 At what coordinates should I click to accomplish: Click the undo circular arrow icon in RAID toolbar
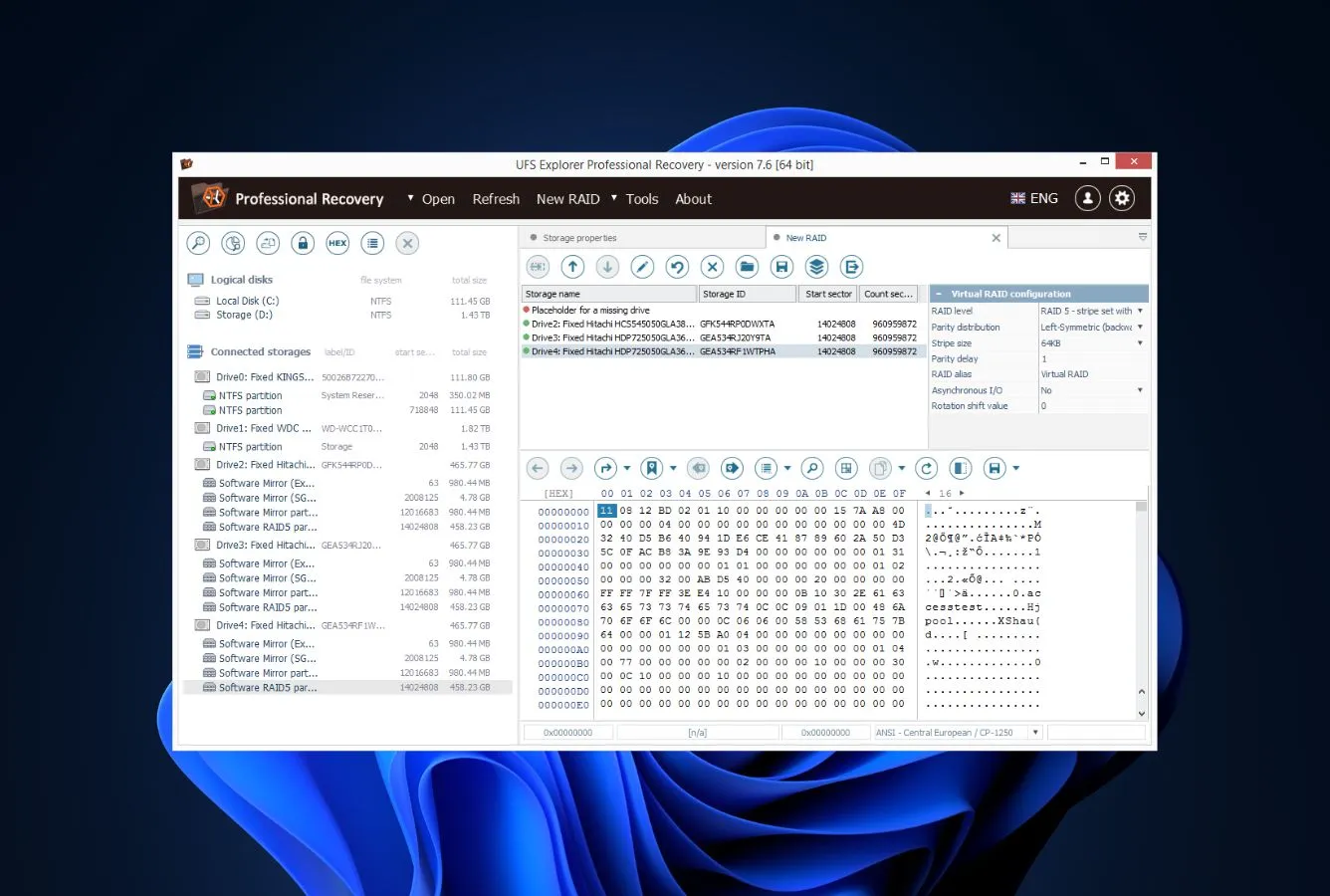pos(677,267)
